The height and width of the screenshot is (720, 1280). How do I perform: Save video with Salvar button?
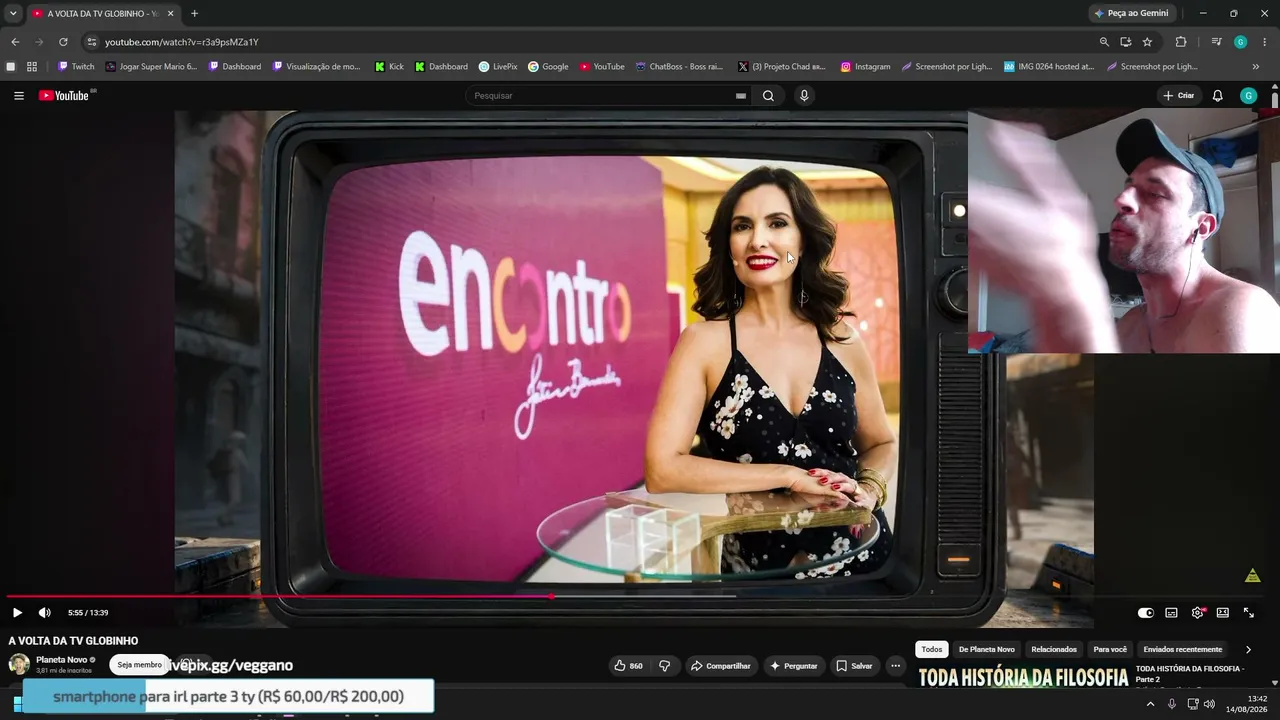854,666
